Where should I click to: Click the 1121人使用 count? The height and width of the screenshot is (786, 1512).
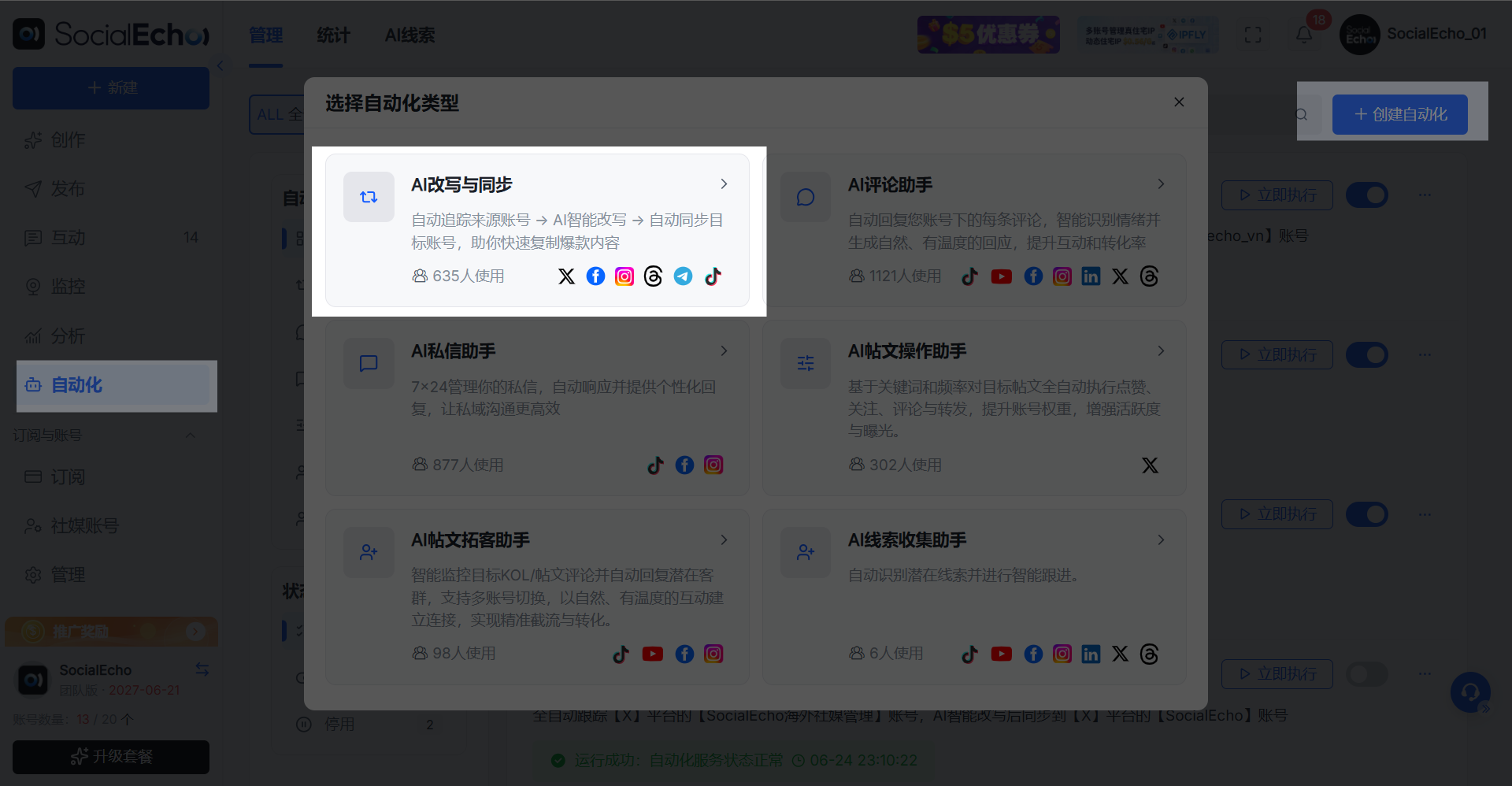point(895,276)
